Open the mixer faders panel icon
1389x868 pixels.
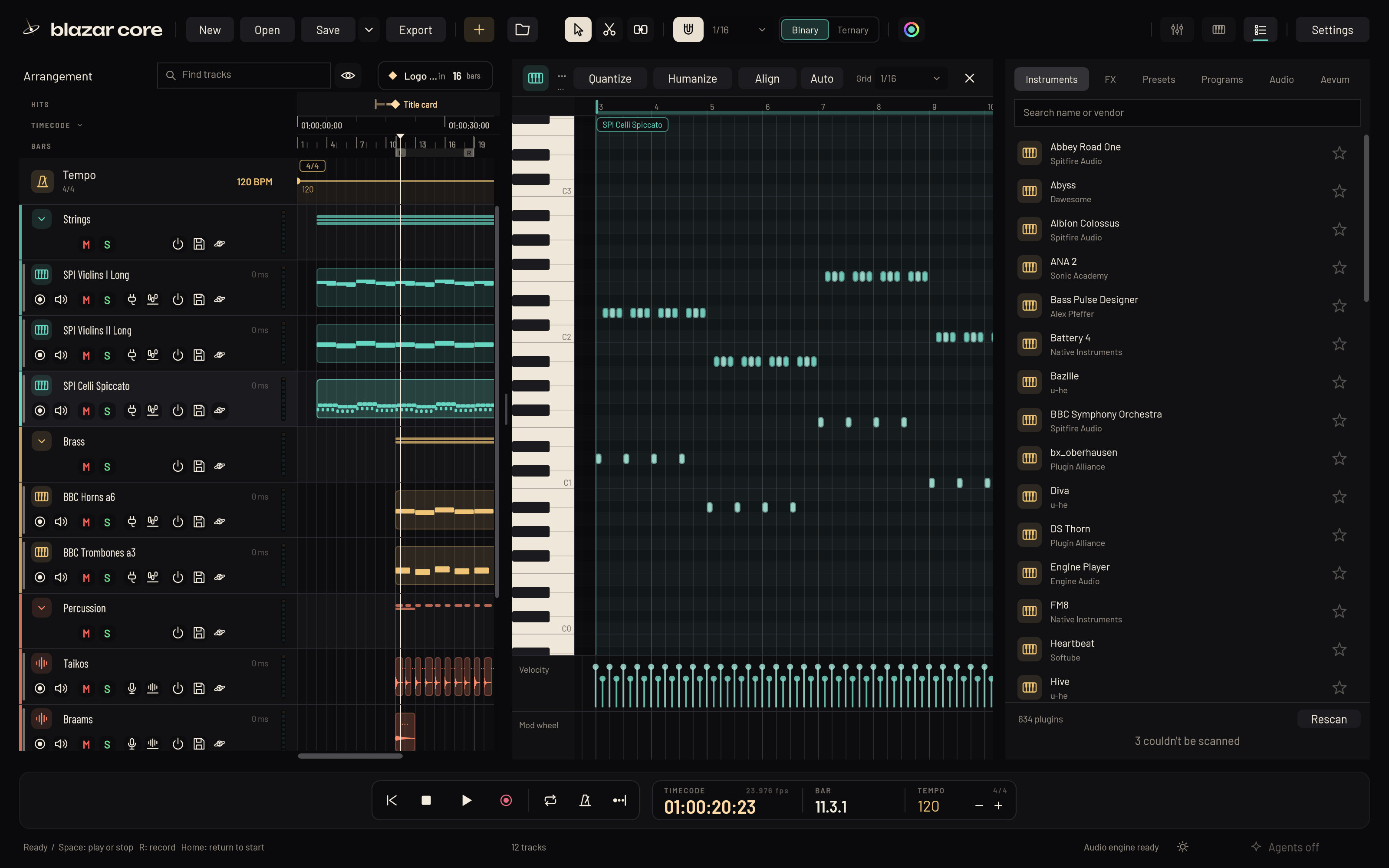(x=1177, y=30)
